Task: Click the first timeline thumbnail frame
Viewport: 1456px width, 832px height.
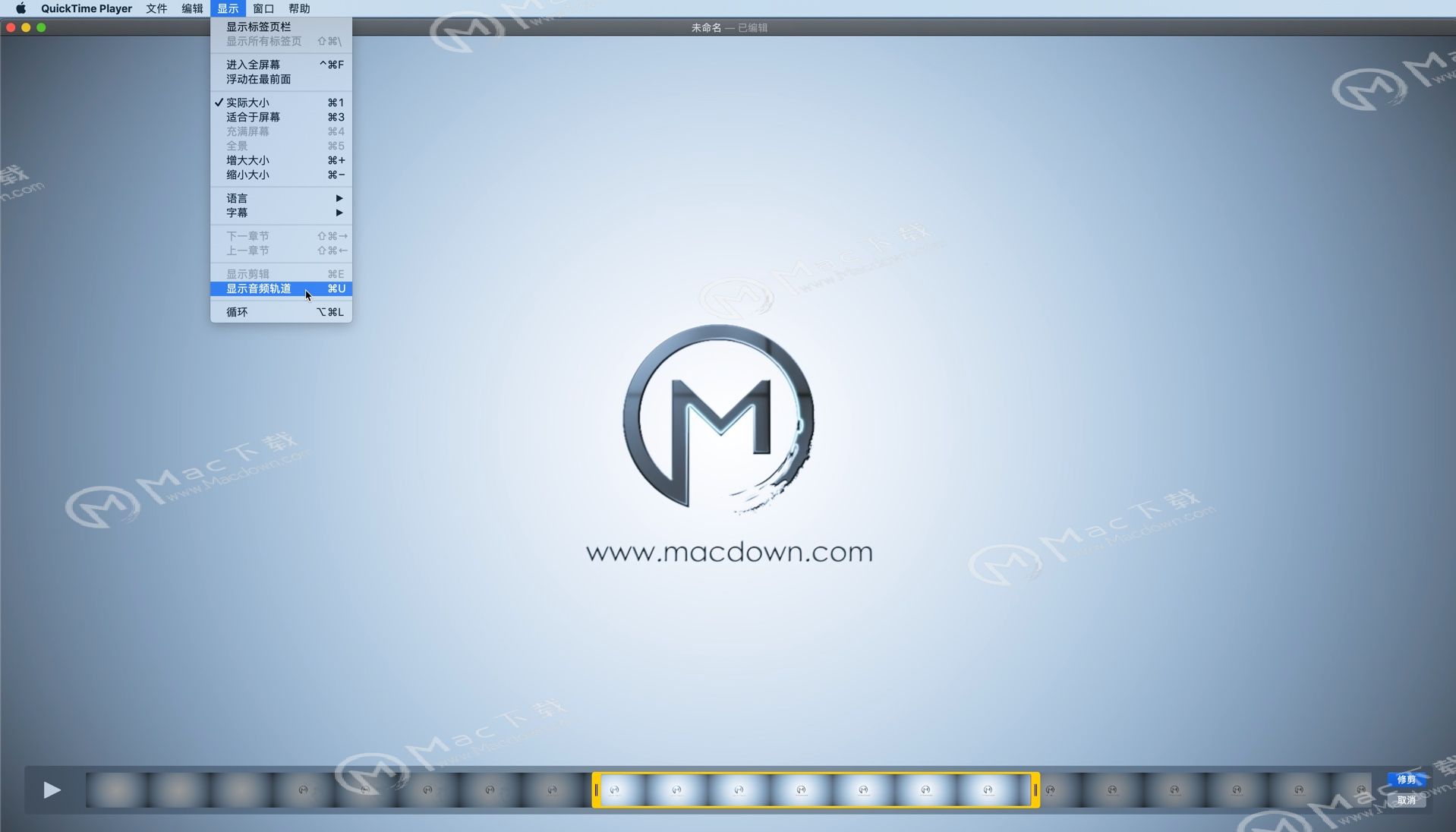Action: click(117, 790)
